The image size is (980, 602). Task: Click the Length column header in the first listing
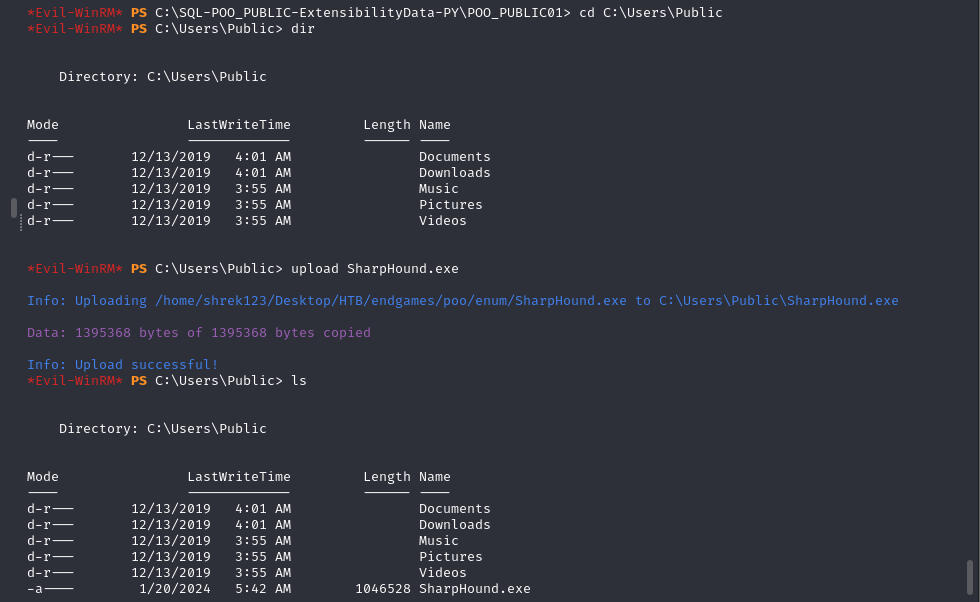click(386, 124)
